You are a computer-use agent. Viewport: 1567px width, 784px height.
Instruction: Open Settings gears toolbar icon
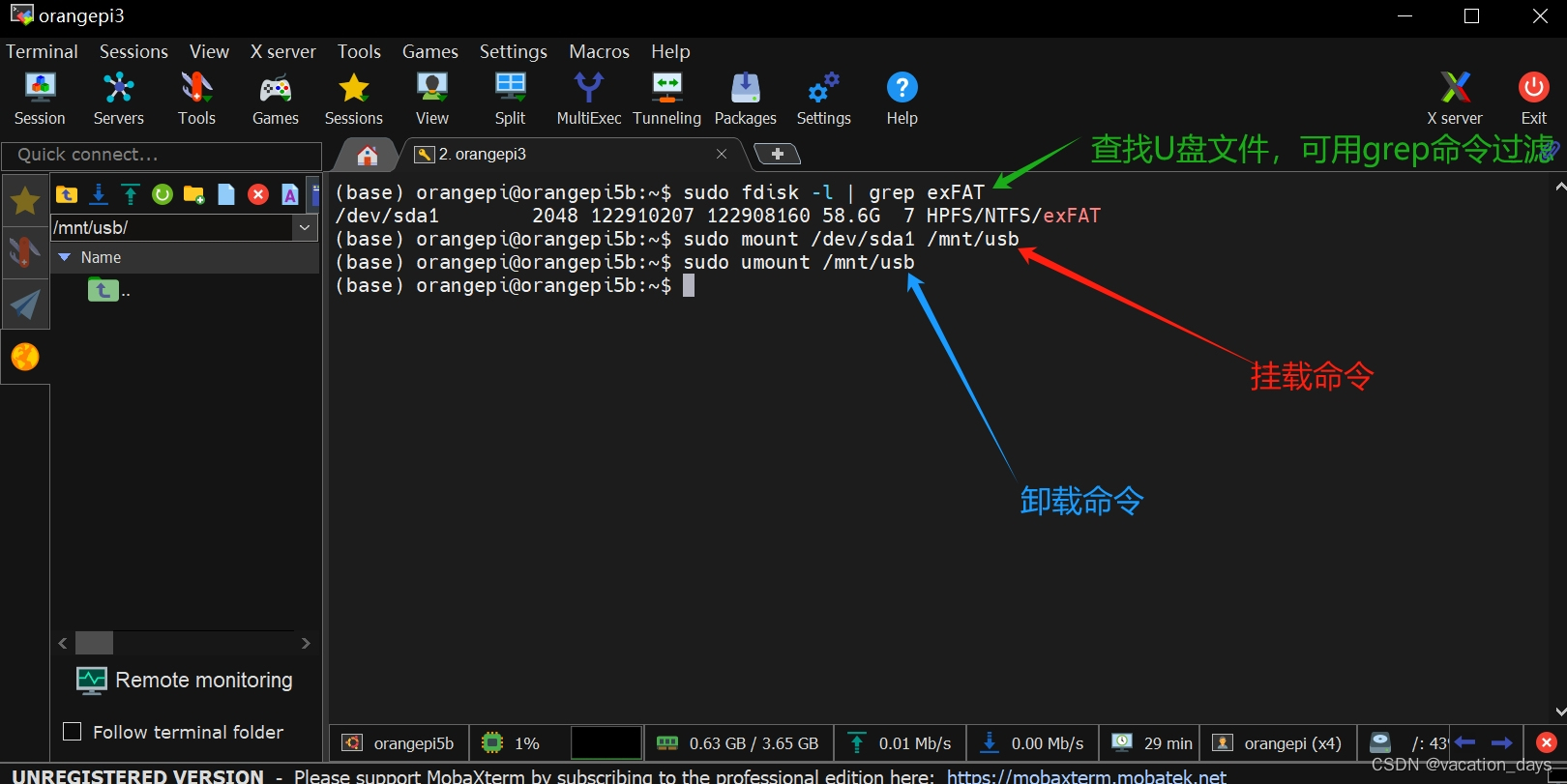click(823, 100)
